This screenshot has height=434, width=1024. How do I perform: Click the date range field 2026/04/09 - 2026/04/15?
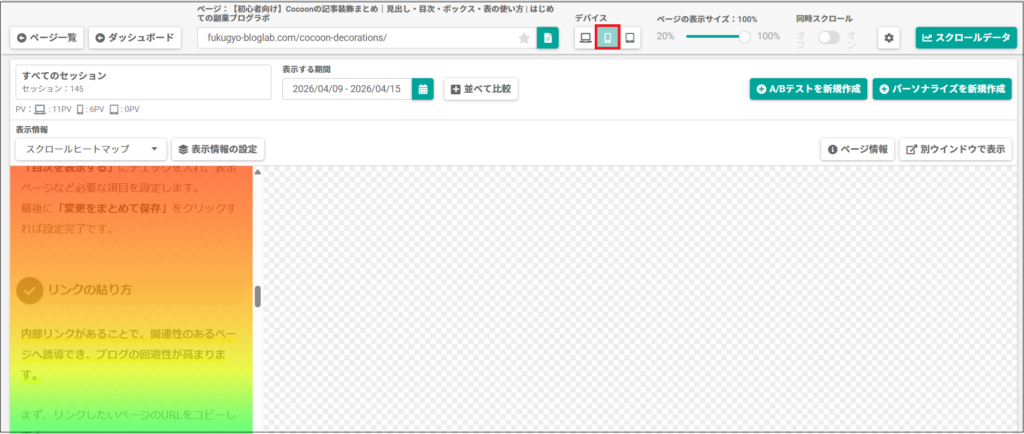(x=347, y=89)
